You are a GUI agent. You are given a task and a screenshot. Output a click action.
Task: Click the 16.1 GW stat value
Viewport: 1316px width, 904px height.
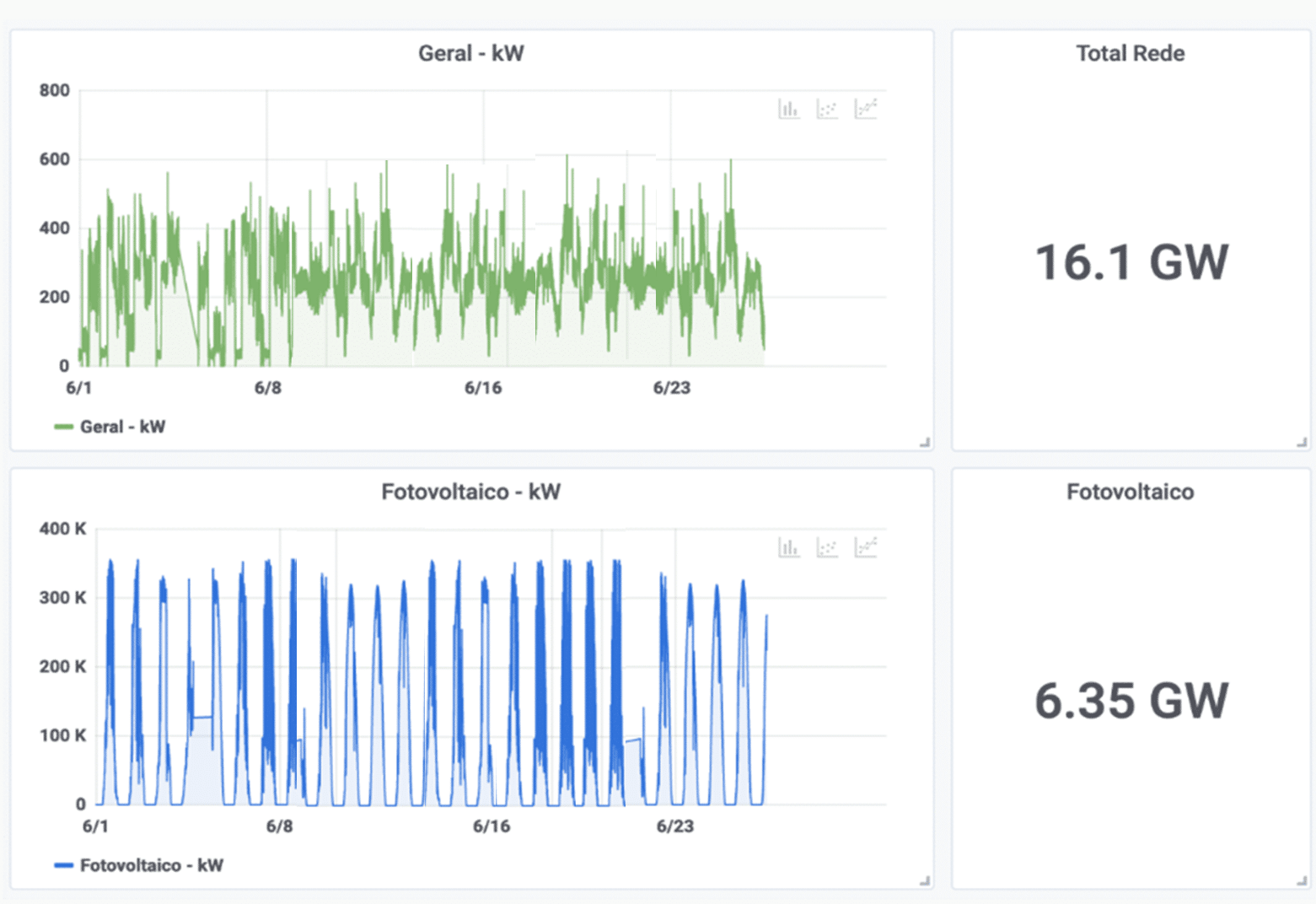point(1131,262)
